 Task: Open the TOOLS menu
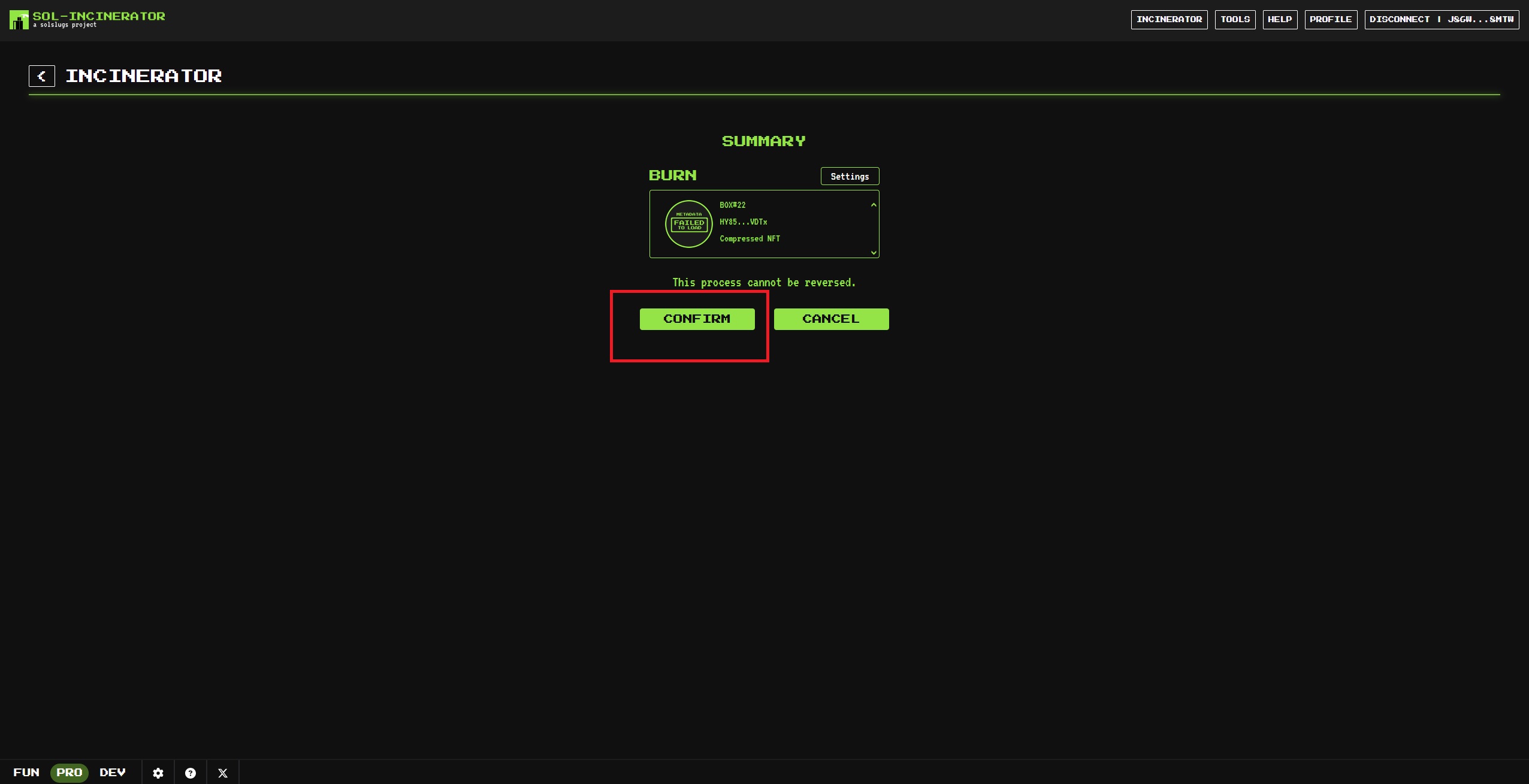click(1235, 19)
